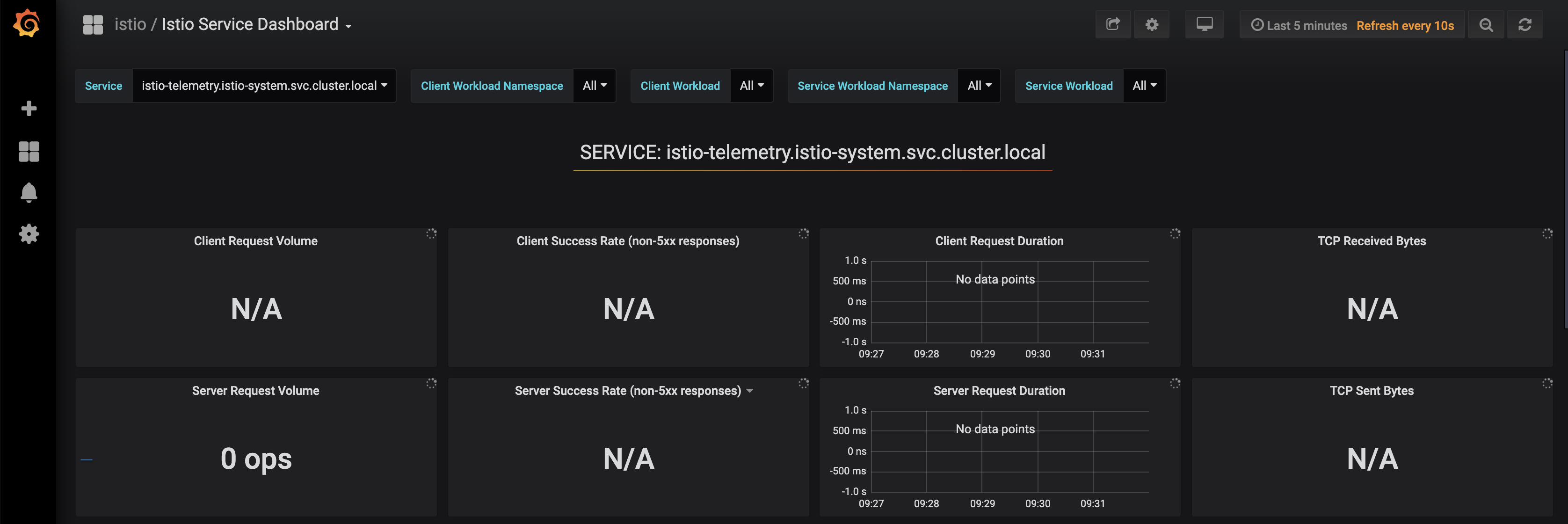Open dashboard settings gear
The height and width of the screenshot is (524, 1568).
click(1152, 24)
